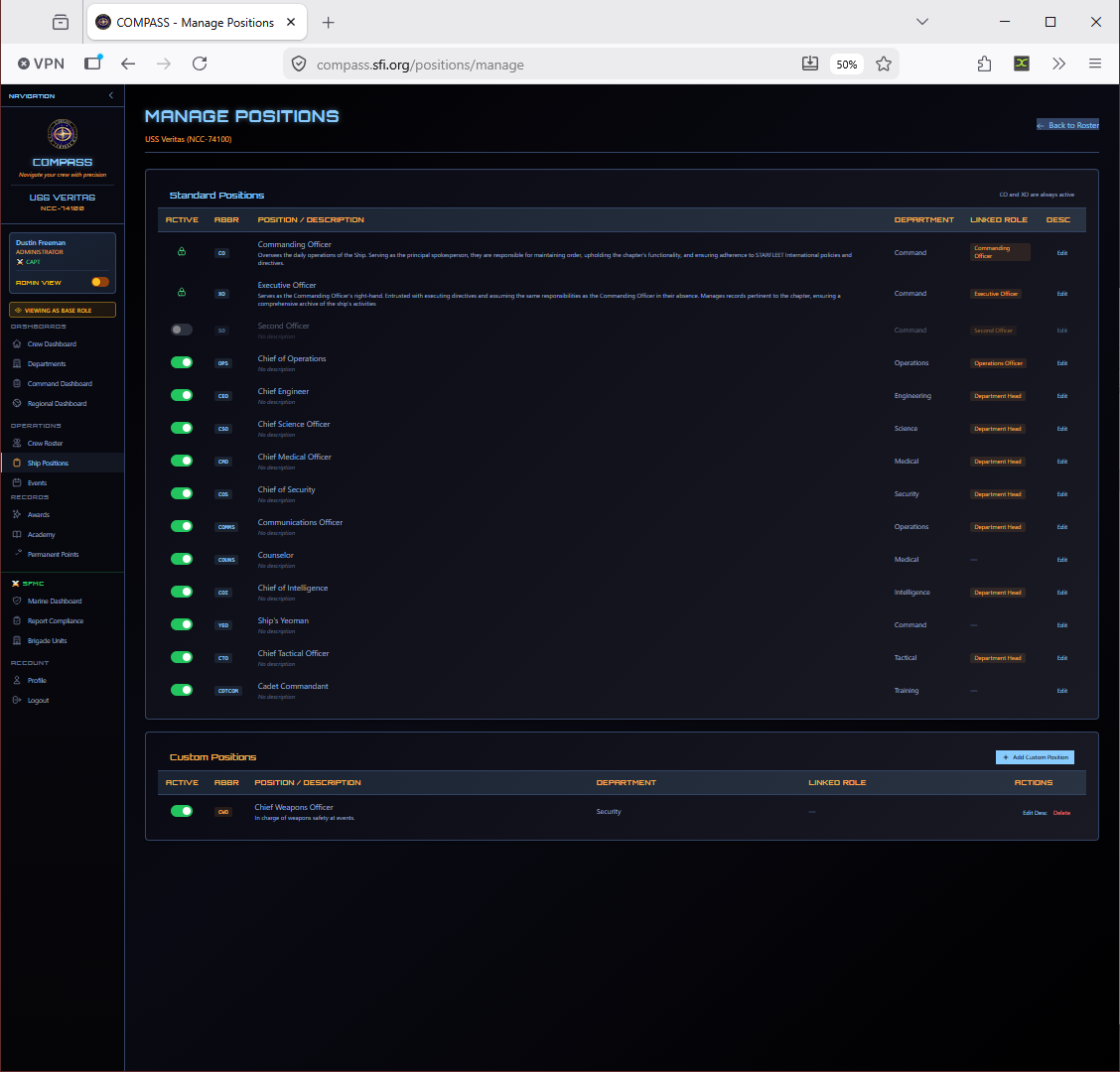The width and height of the screenshot is (1120, 1072).
Task: Disable the Communications Officer toggle
Action: click(x=182, y=526)
